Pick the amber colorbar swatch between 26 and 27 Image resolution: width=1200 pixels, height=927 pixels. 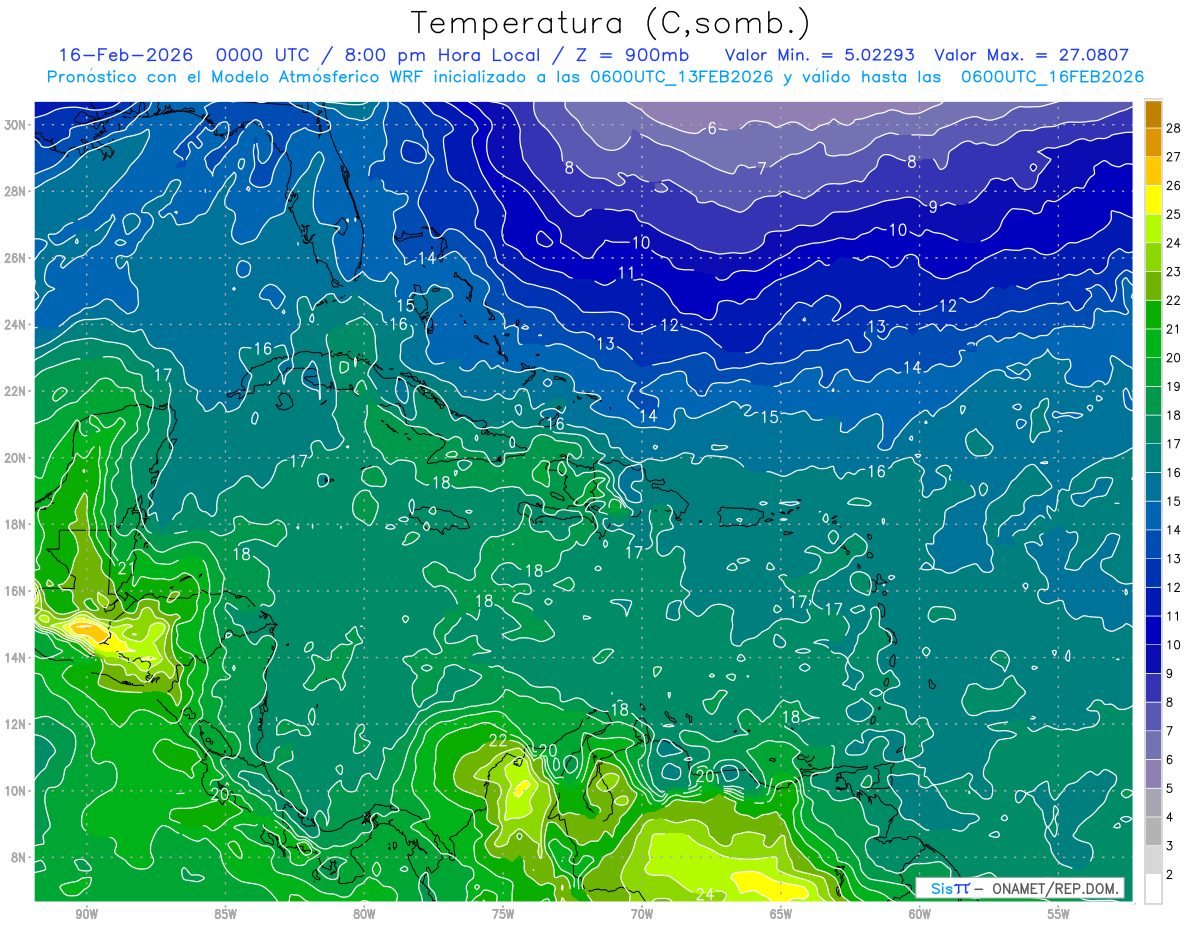(x=1153, y=171)
